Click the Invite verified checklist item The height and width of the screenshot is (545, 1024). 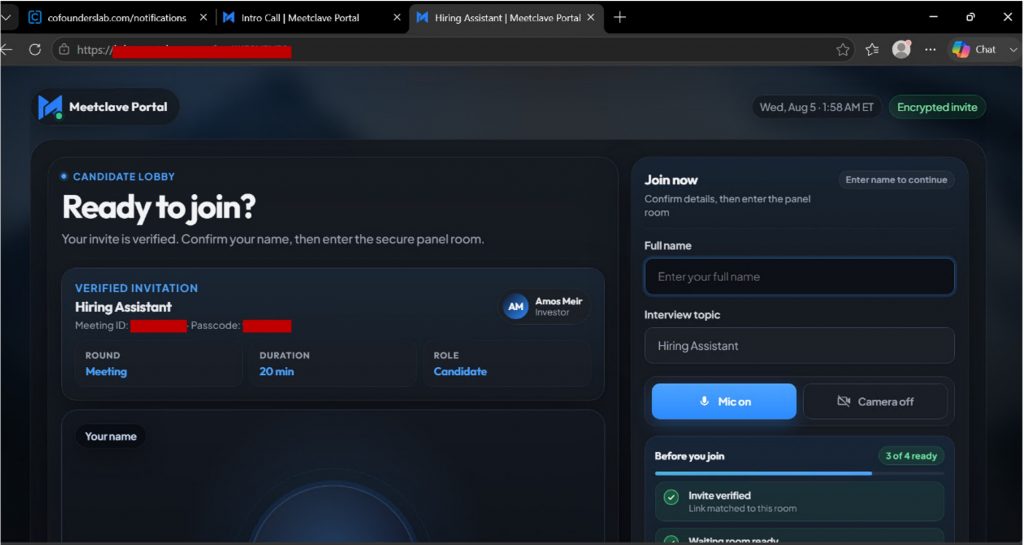799,501
